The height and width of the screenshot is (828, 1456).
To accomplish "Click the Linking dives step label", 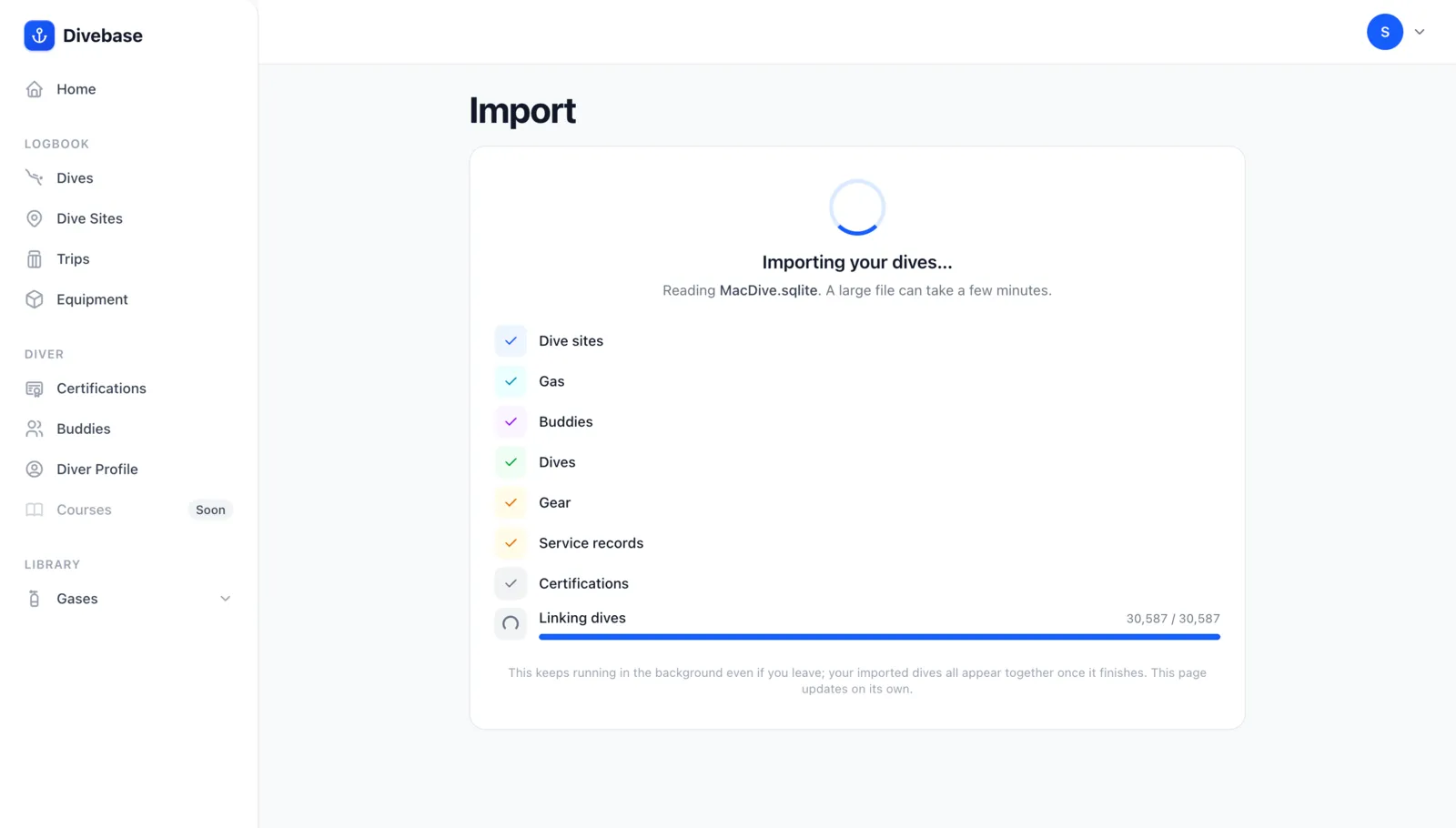I will (x=582, y=618).
